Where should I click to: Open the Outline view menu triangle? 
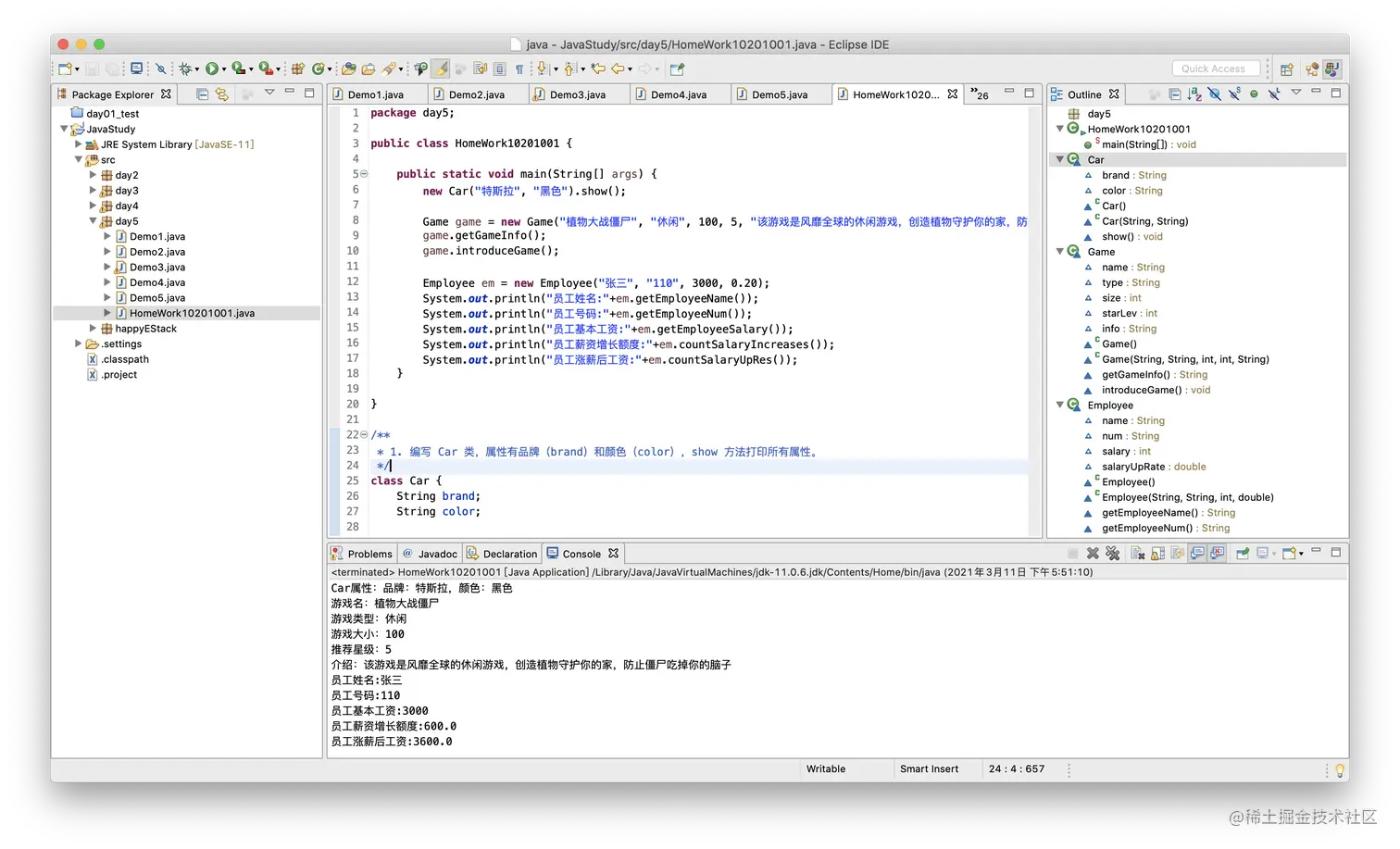[1296, 92]
